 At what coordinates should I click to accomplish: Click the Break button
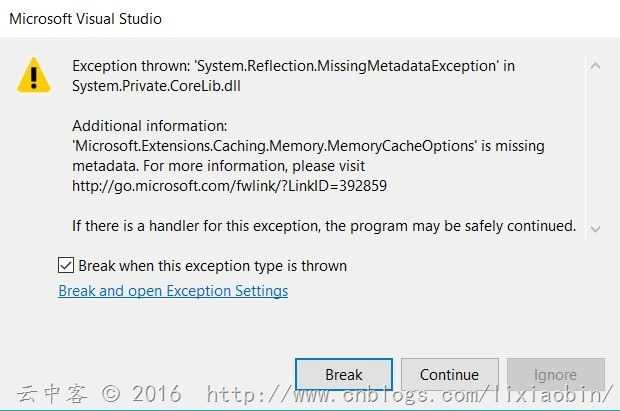pos(344,375)
